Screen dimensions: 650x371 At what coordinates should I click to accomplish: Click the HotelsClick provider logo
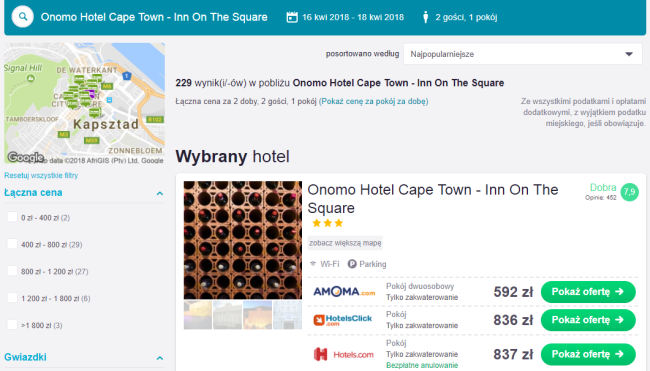point(343,320)
